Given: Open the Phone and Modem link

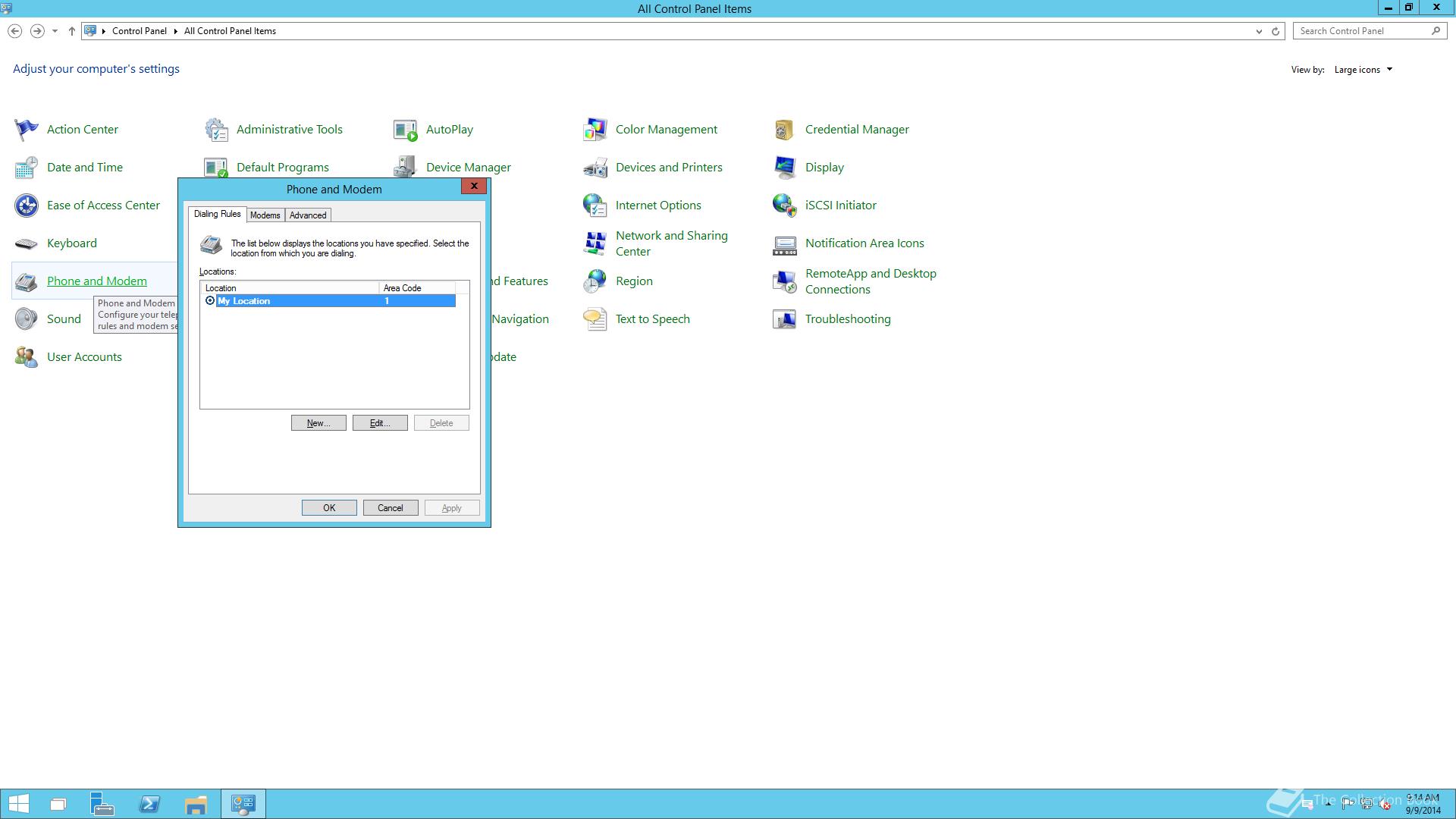Looking at the screenshot, I should 97,281.
